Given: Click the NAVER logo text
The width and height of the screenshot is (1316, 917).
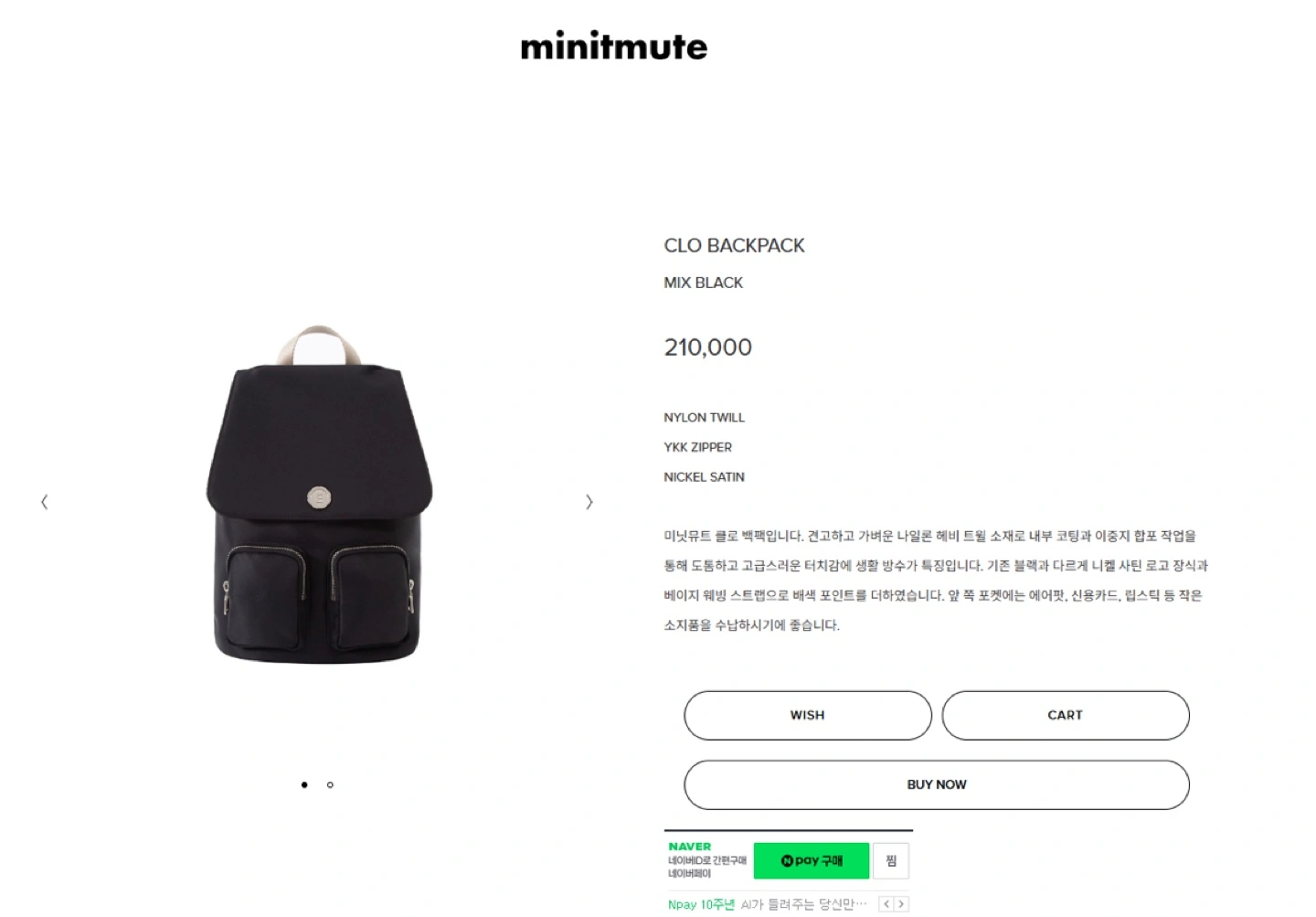Looking at the screenshot, I should point(689,847).
